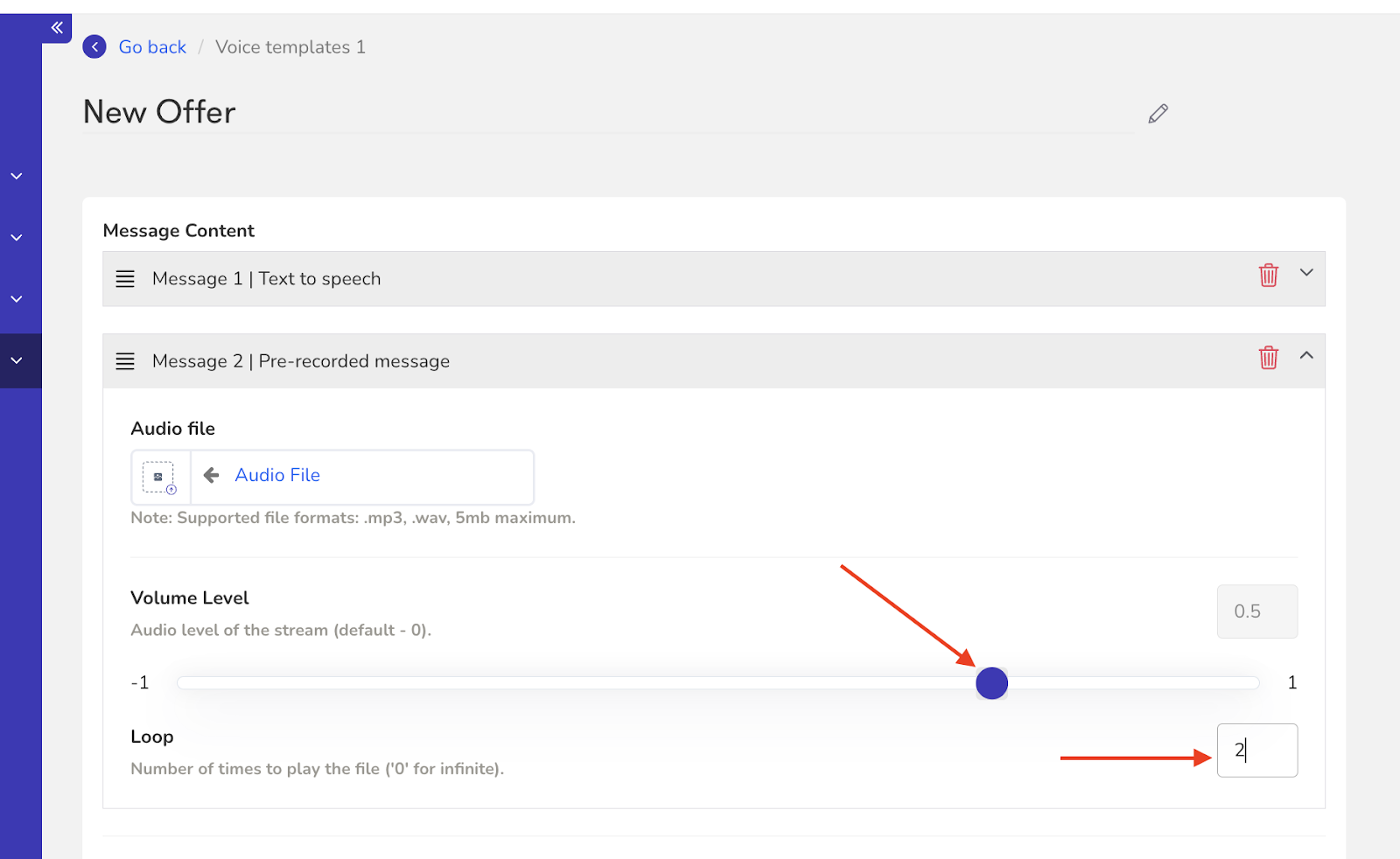1400x859 pixels.
Task: Expand the first sidebar section chevron
Action: point(17,175)
